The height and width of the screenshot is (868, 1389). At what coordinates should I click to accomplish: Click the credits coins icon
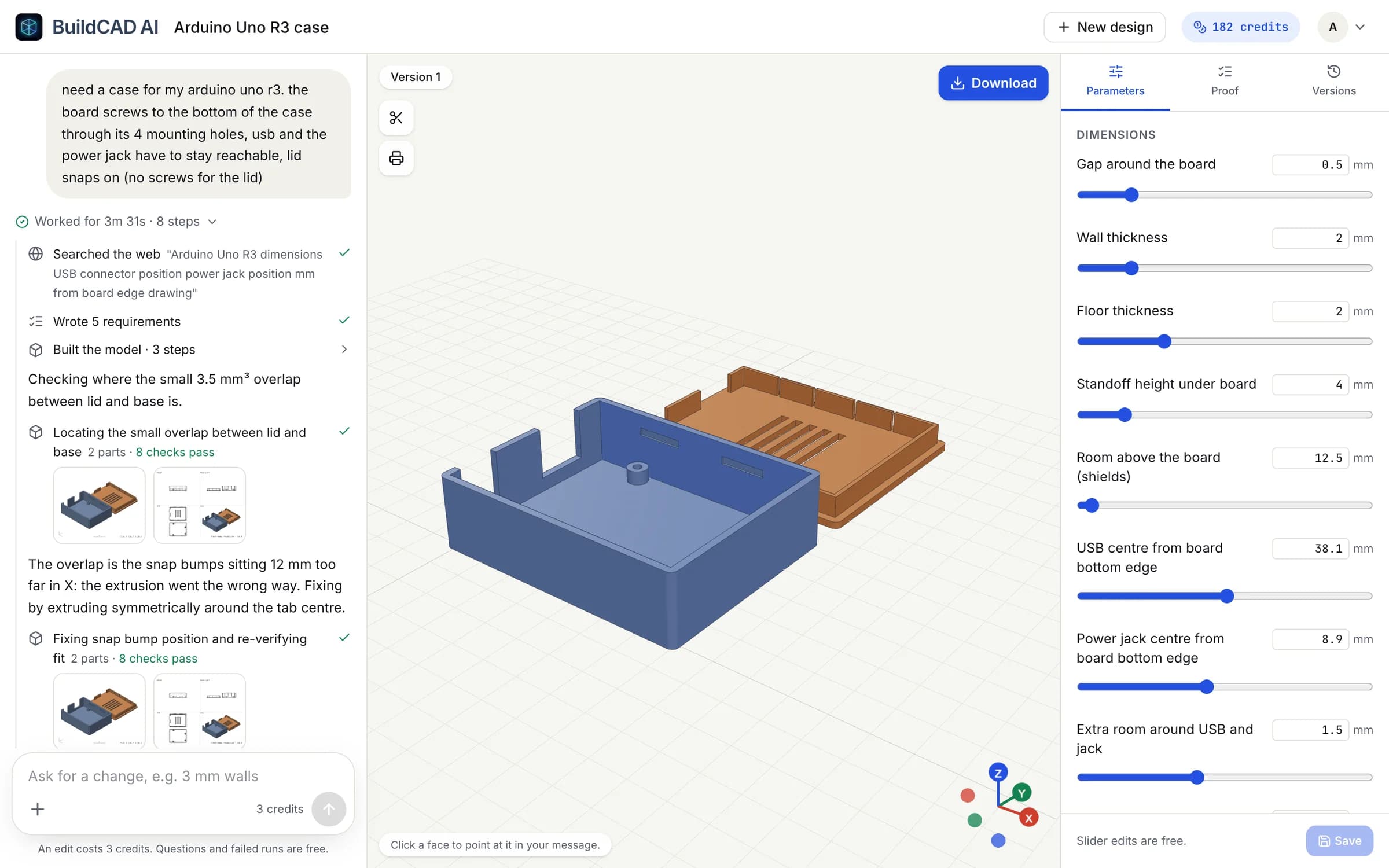[1200, 27]
